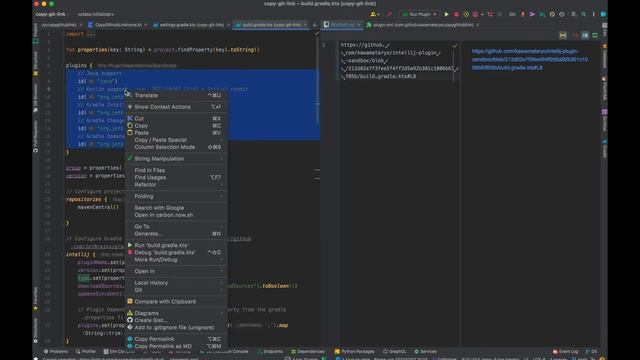
Task: Click the Diagrams icon in context menu
Action: pos(130,313)
